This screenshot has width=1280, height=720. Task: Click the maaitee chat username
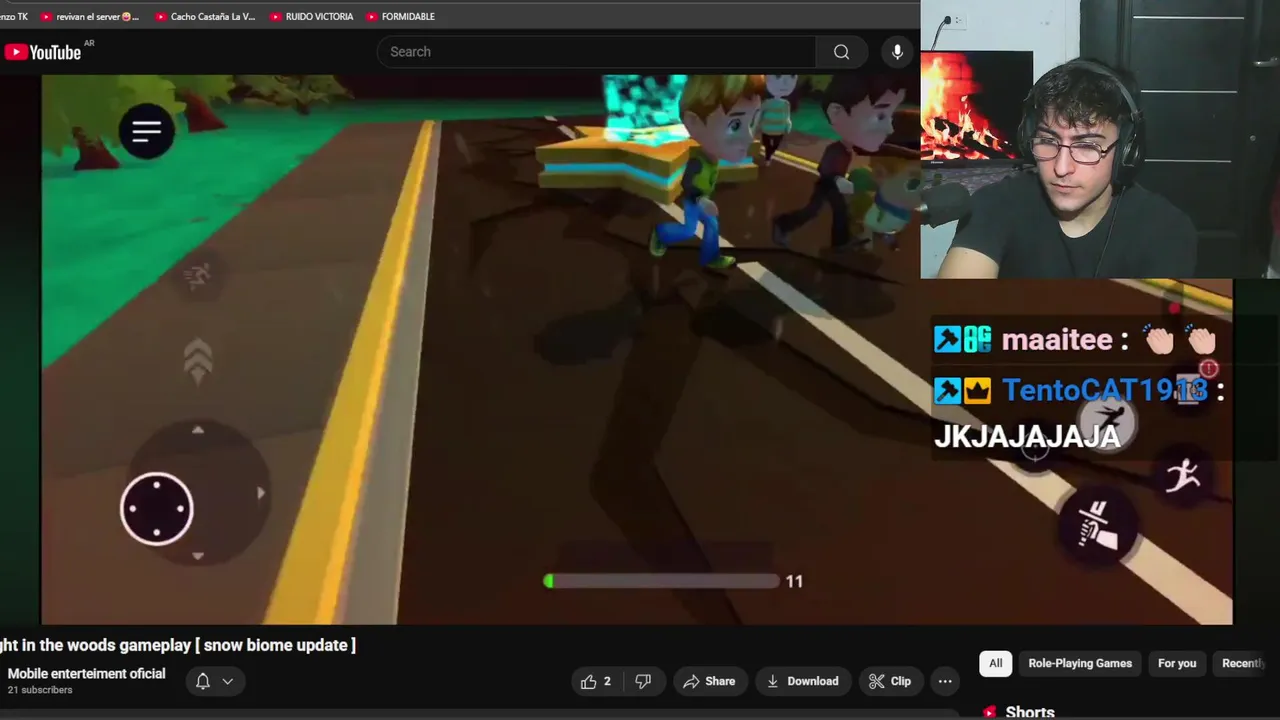click(x=1057, y=340)
